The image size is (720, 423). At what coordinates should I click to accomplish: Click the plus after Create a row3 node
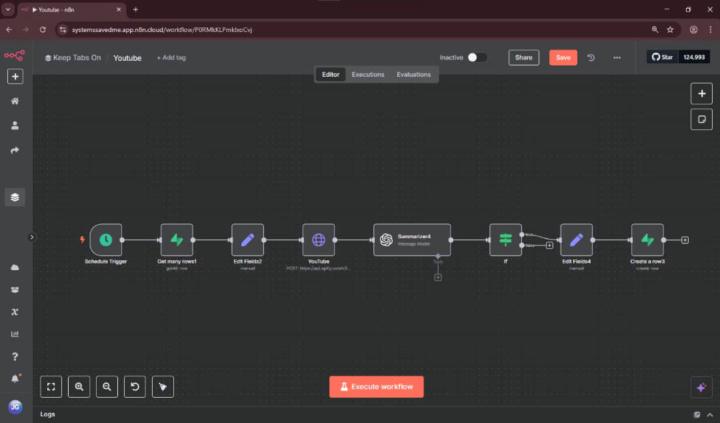pos(685,240)
